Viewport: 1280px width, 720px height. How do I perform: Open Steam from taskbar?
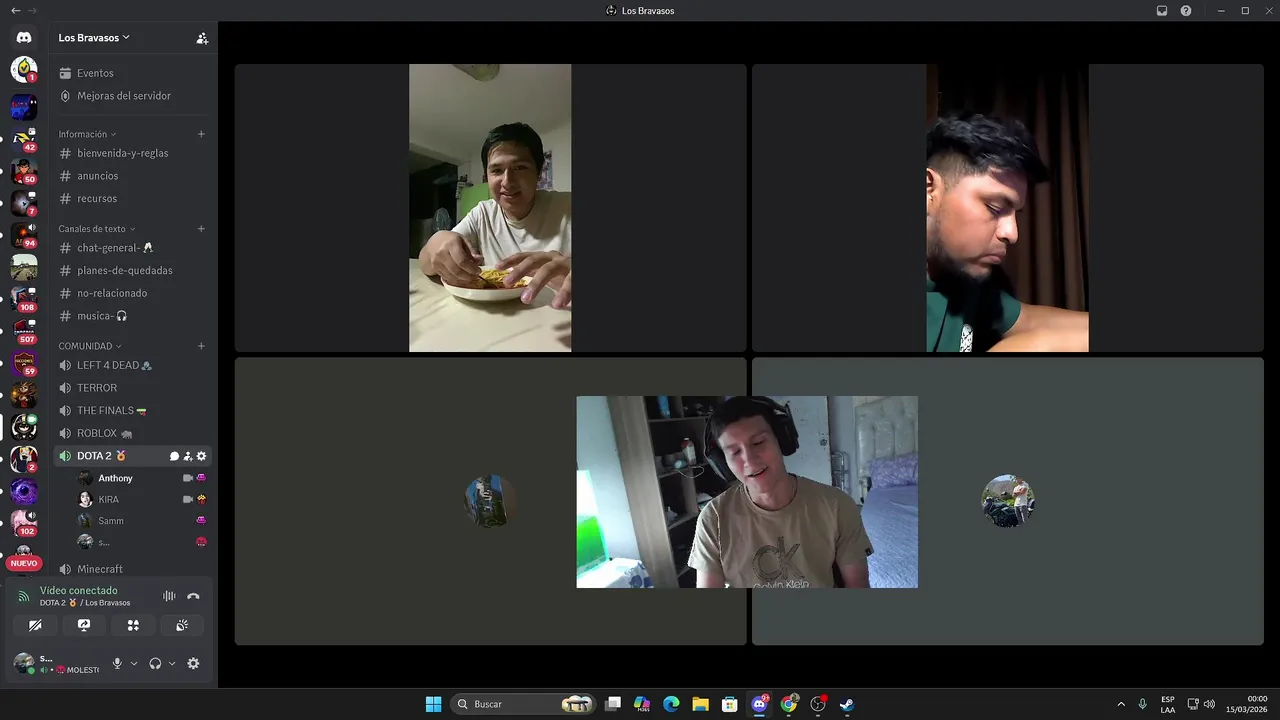[847, 704]
